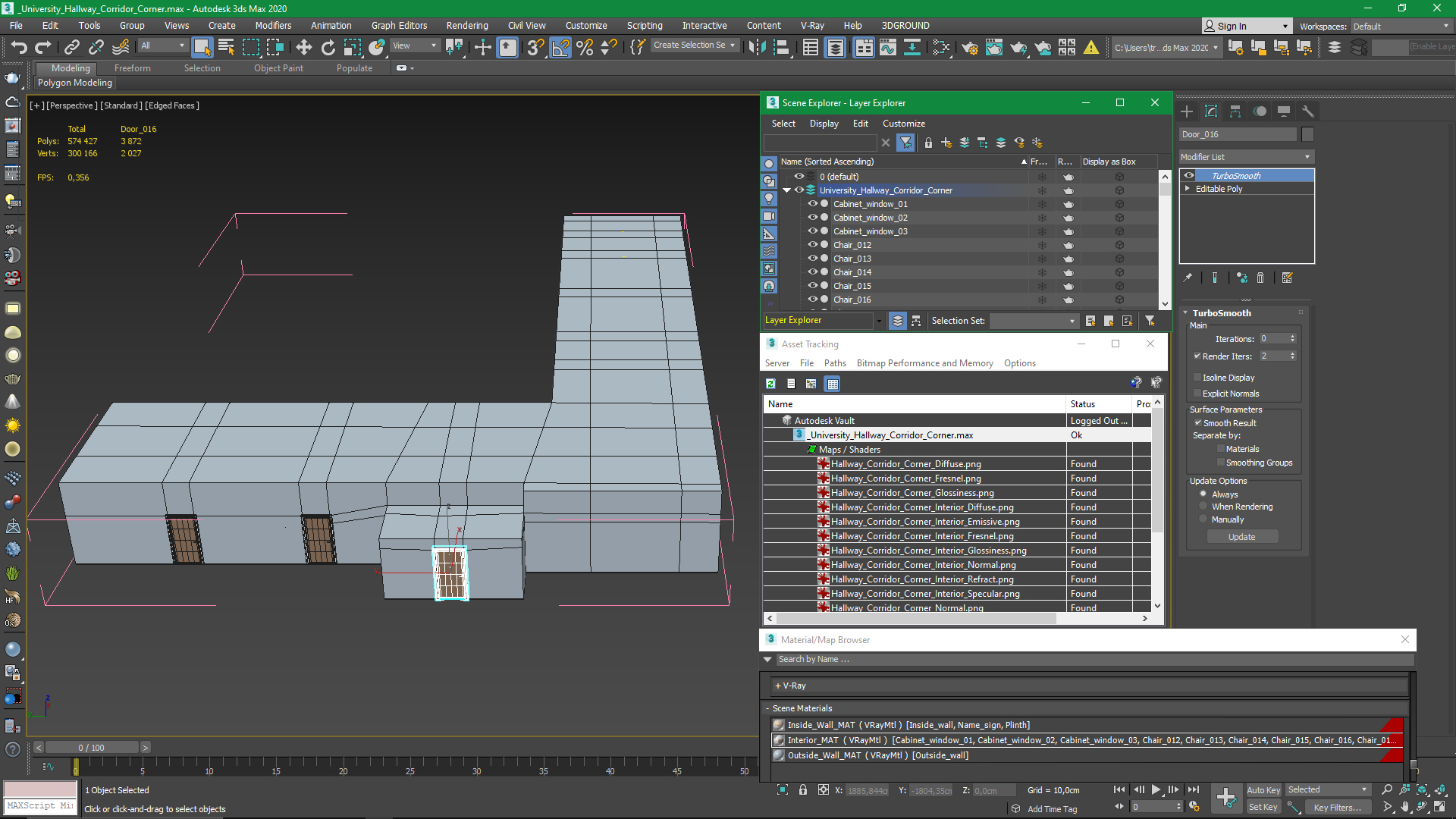Toggle visibility of Cabinet_window_01 layer item

(x=812, y=204)
